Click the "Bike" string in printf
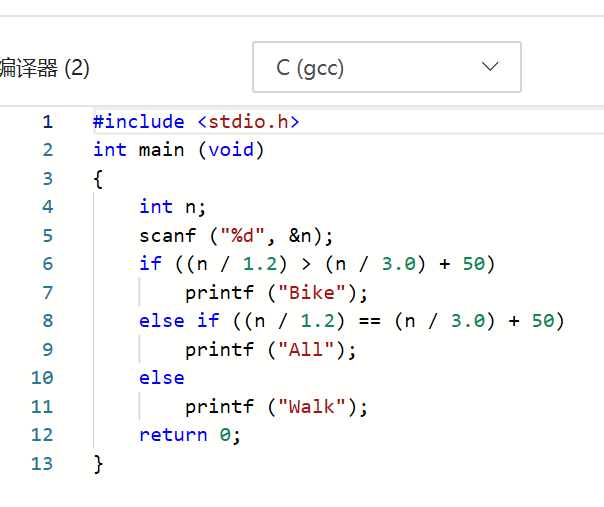This screenshot has width=604, height=507. (x=313, y=293)
